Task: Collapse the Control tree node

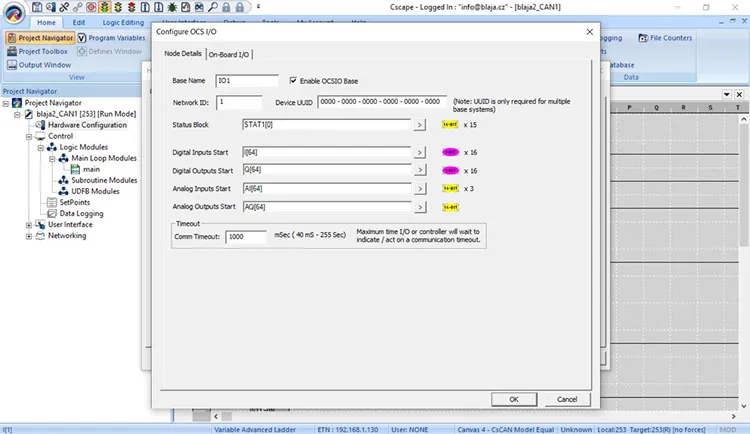Action: tap(28, 136)
